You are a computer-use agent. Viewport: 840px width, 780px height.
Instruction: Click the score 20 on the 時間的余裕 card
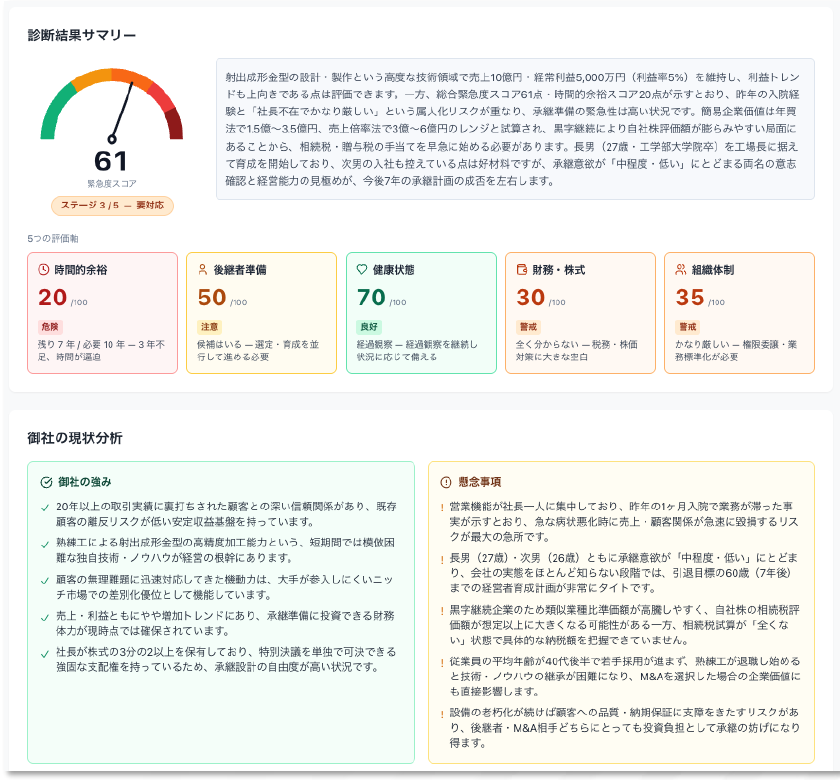[x=52, y=297]
